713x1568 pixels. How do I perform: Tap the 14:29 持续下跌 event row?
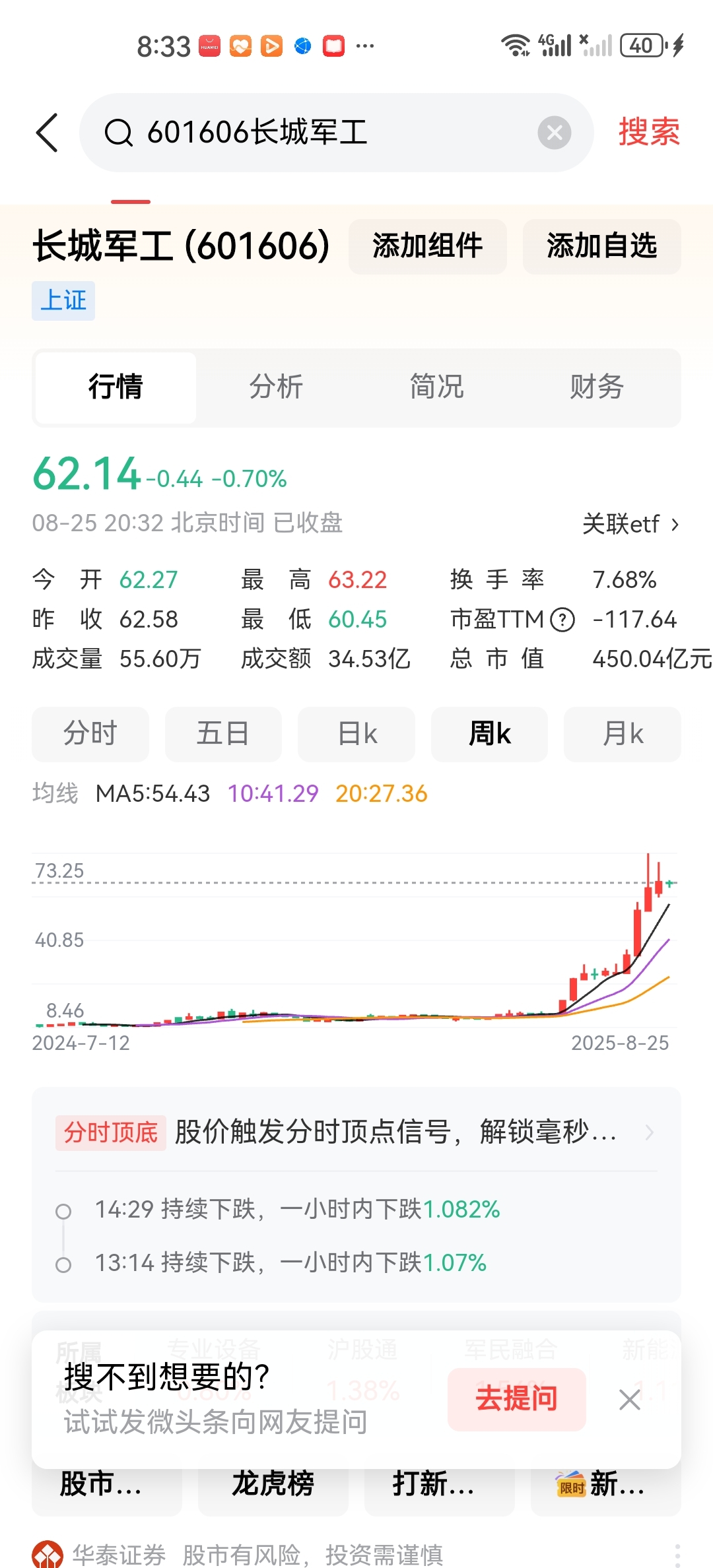298,1210
